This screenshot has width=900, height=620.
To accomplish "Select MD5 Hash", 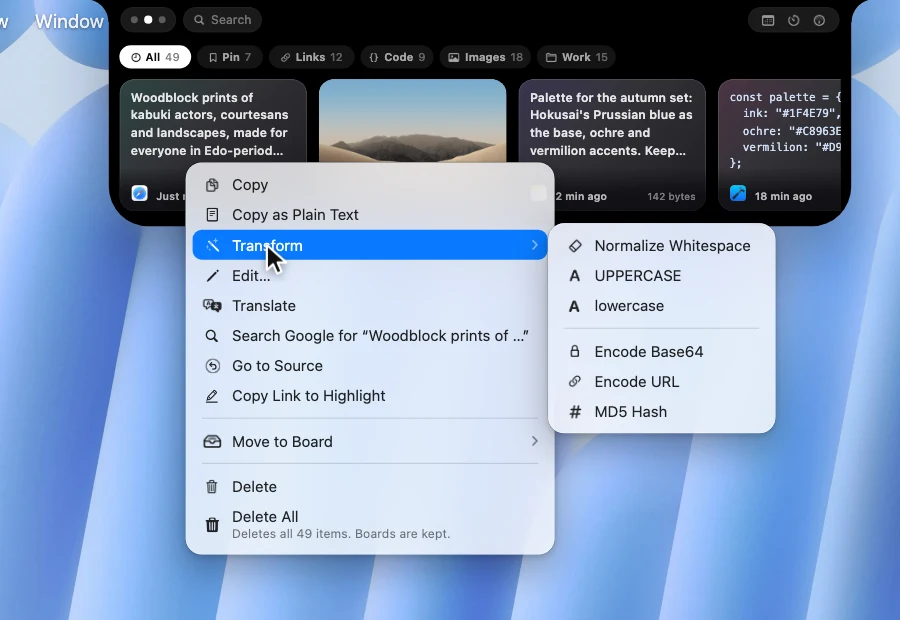I will [661, 412].
